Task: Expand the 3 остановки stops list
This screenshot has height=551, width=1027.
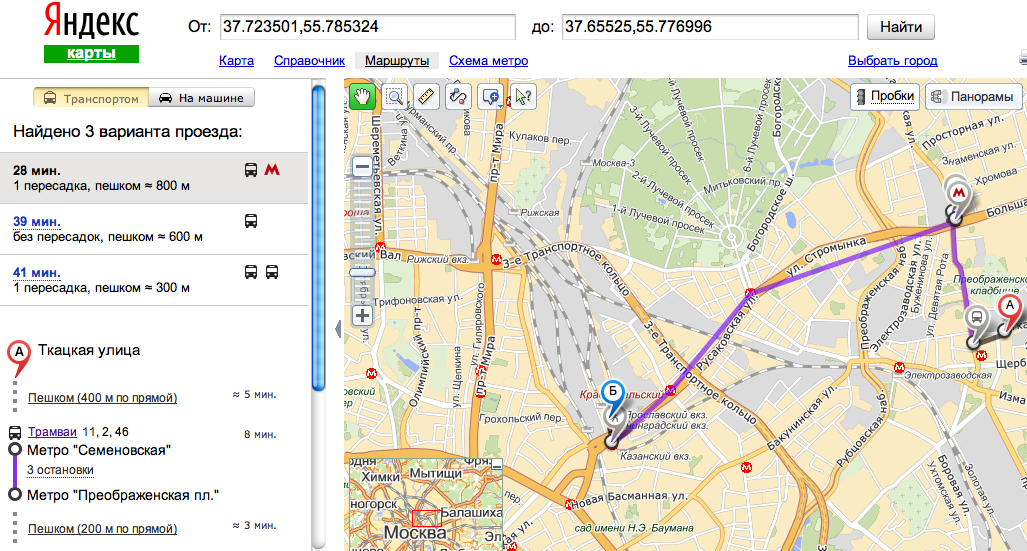Action: pyautogui.click(x=60, y=469)
